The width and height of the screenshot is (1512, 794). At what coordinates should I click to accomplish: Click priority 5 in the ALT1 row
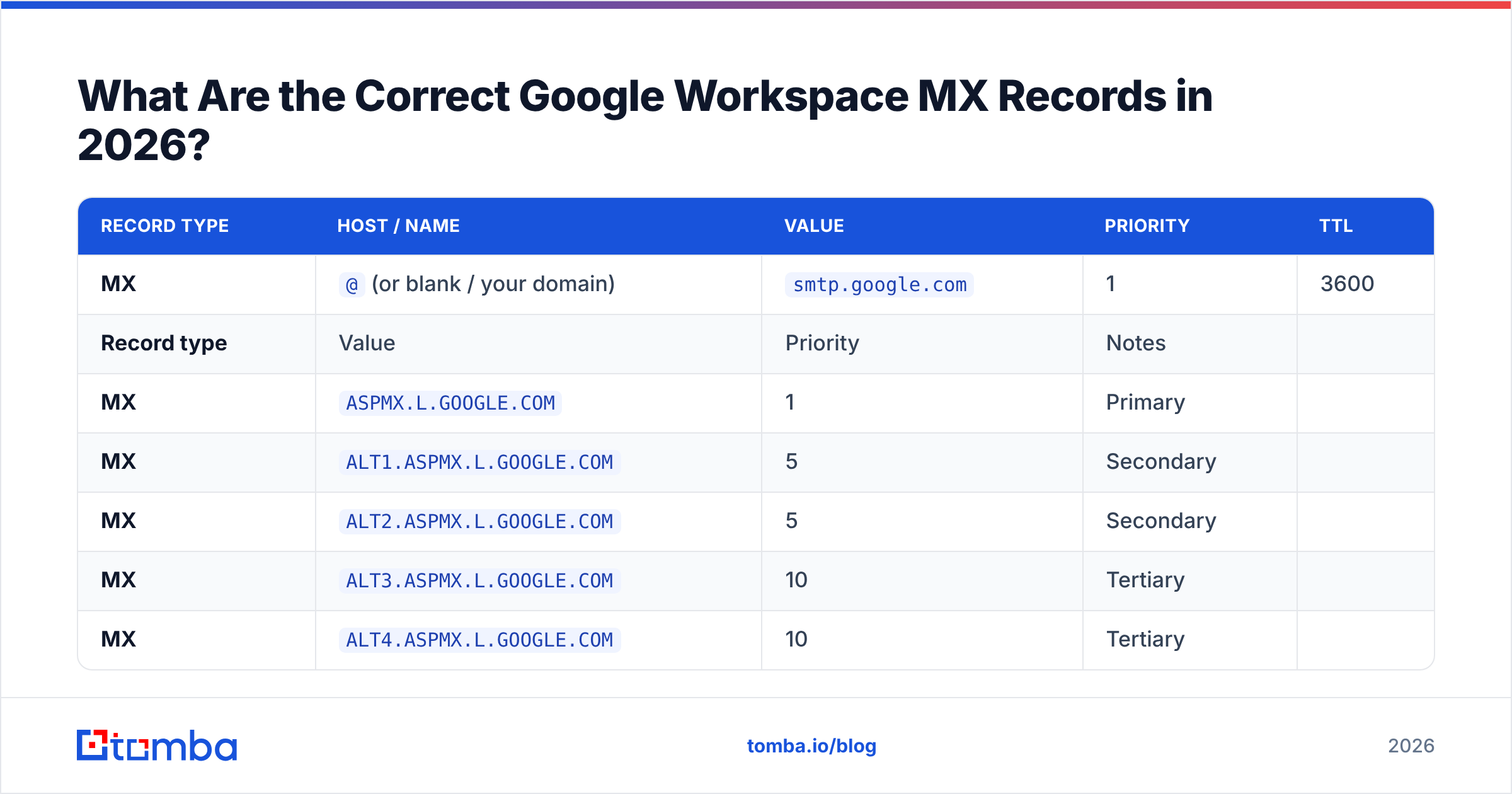[x=791, y=462]
